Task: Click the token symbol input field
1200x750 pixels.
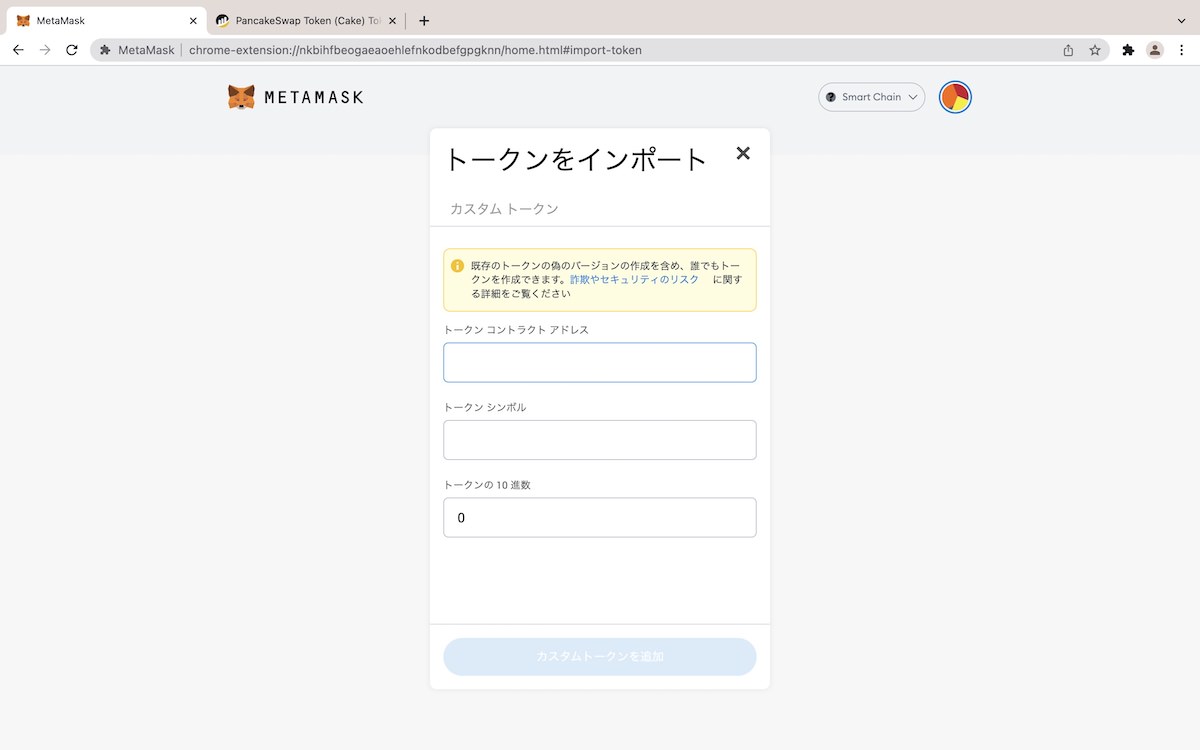Action: tap(599, 440)
